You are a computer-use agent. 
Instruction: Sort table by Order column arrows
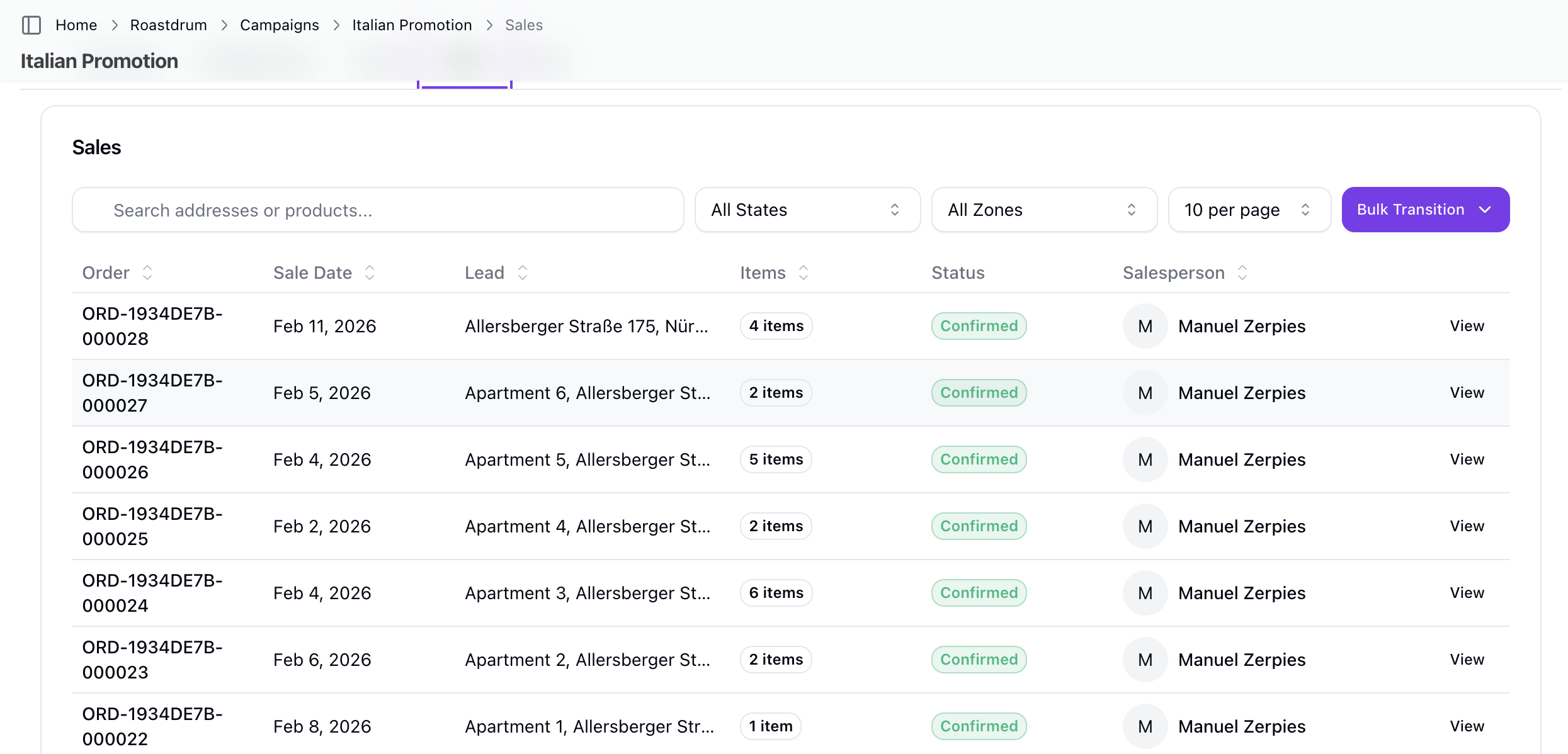click(147, 273)
